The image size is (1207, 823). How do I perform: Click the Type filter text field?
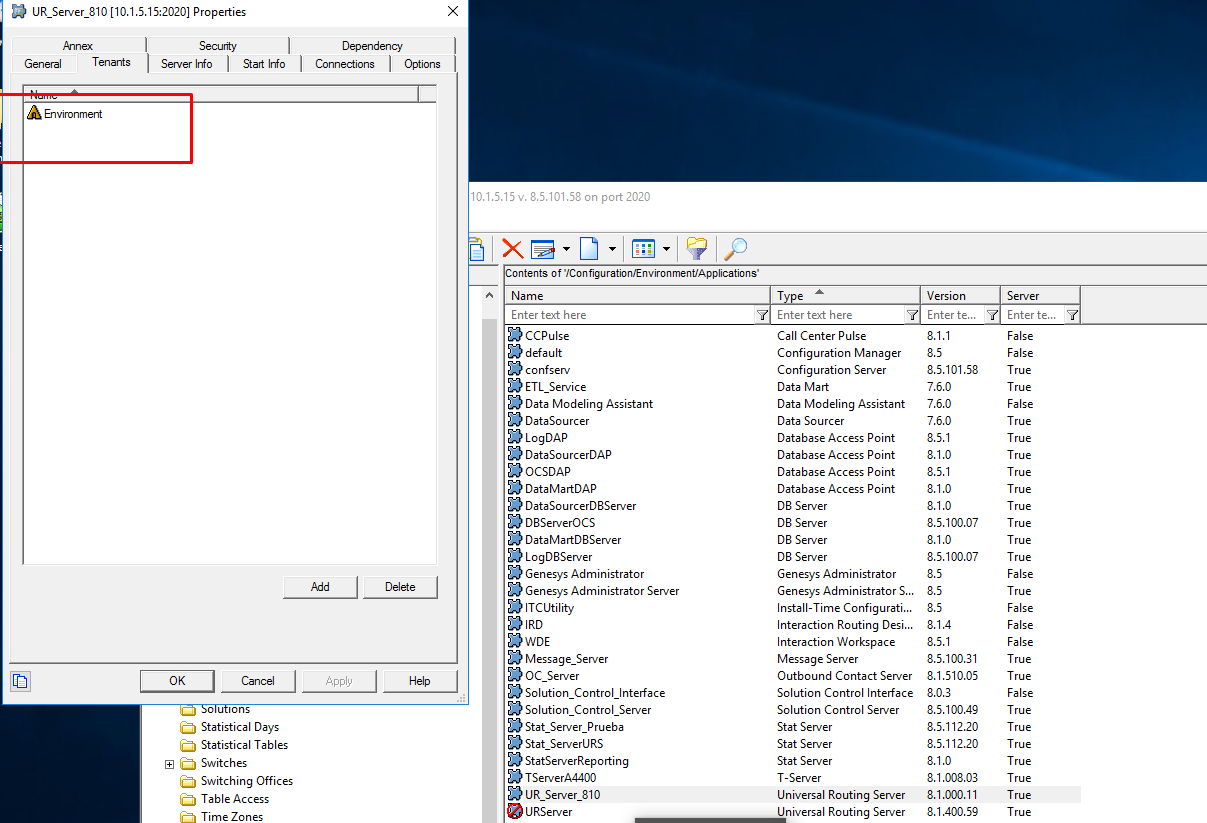tap(839, 315)
